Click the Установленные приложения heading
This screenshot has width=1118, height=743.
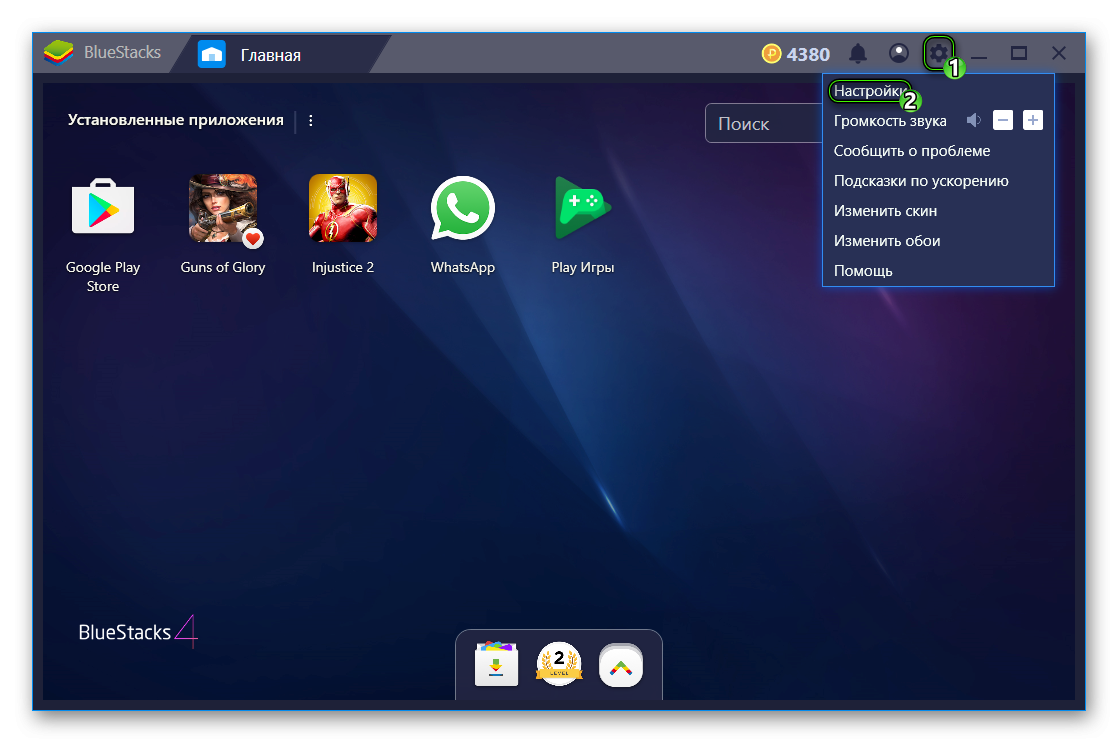[175, 120]
